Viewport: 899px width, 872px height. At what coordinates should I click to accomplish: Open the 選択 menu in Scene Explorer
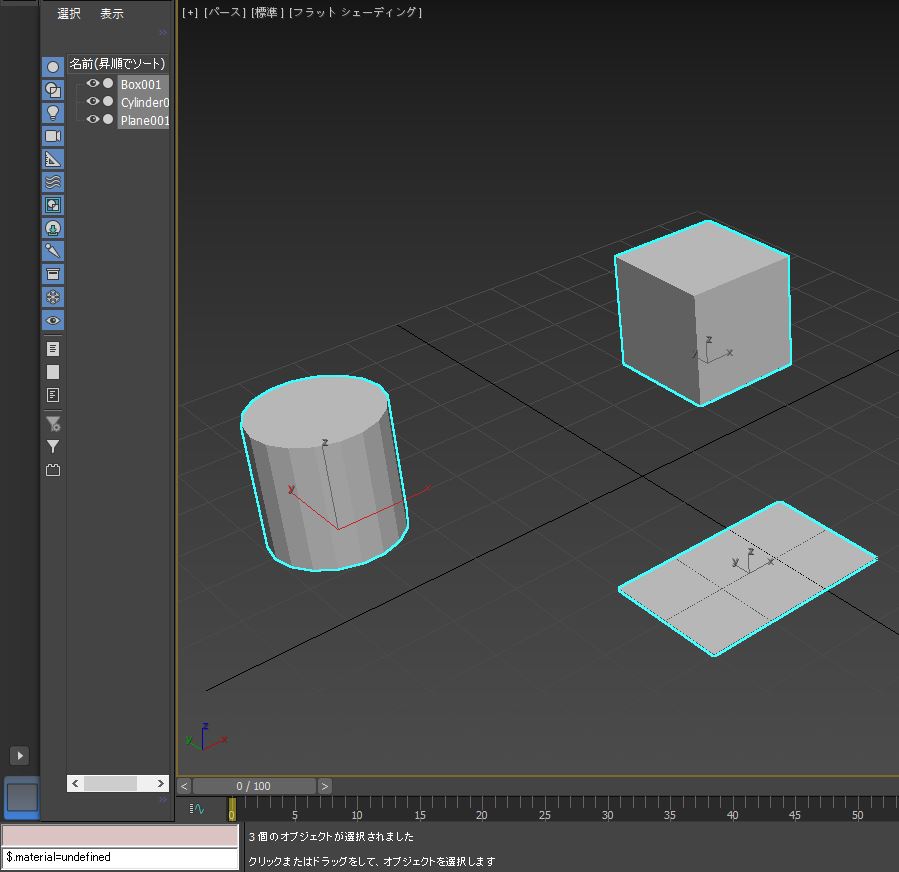point(69,14)
